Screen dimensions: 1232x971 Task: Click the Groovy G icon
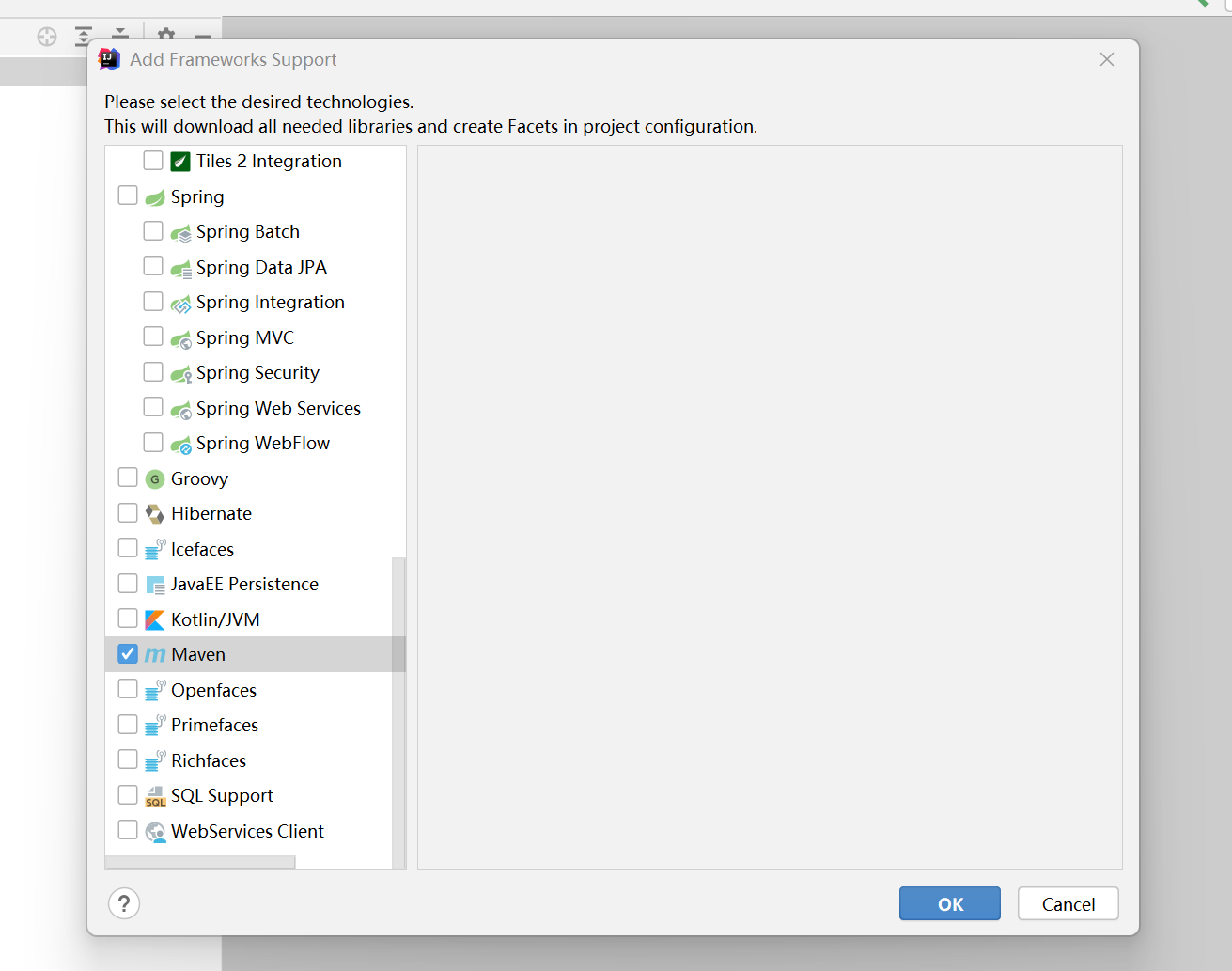155,479
